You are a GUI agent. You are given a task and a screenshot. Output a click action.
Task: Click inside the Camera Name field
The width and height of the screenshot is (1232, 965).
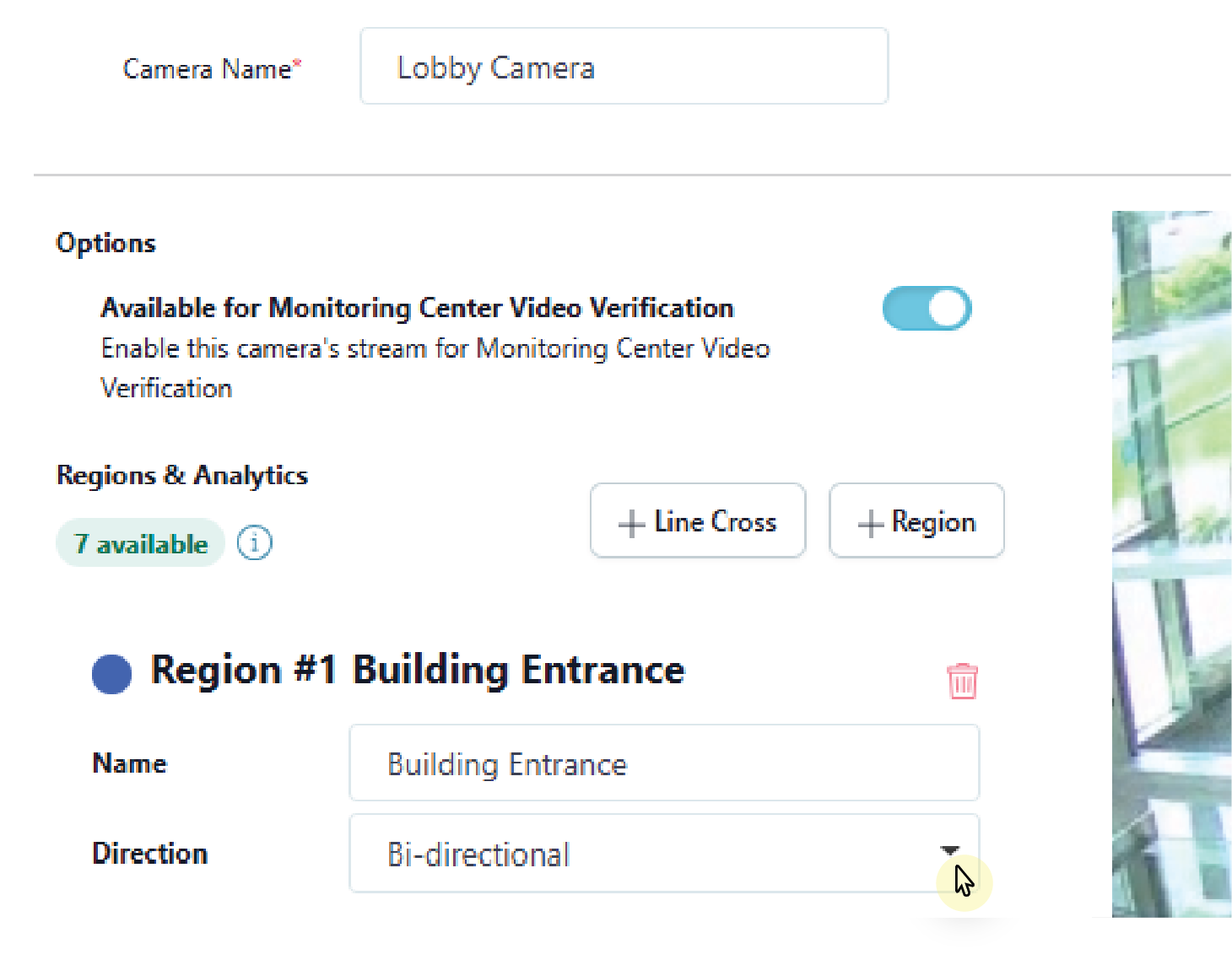click(x=624, y=67)
